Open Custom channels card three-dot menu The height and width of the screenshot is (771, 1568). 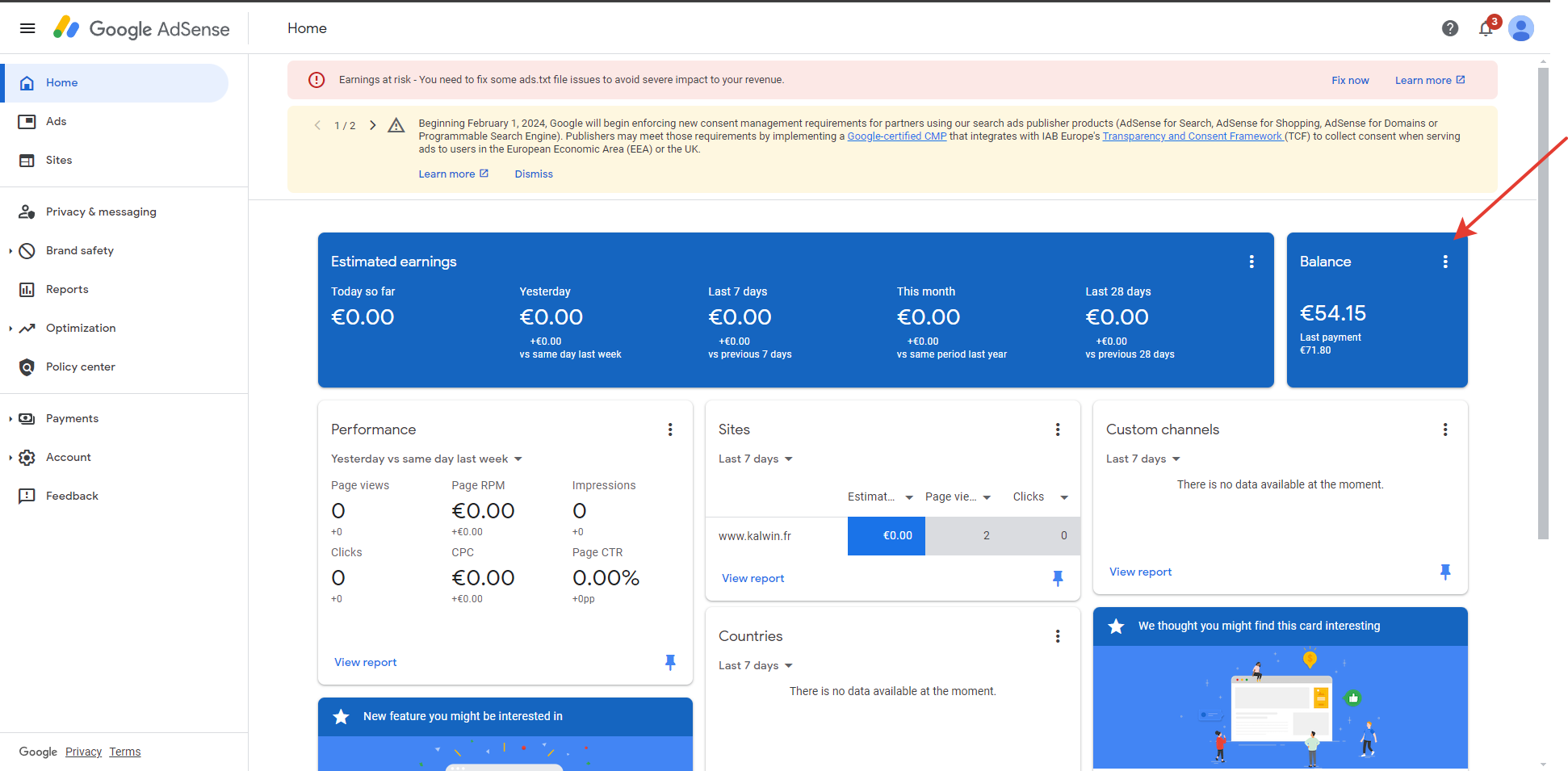tap(1445, 429)
